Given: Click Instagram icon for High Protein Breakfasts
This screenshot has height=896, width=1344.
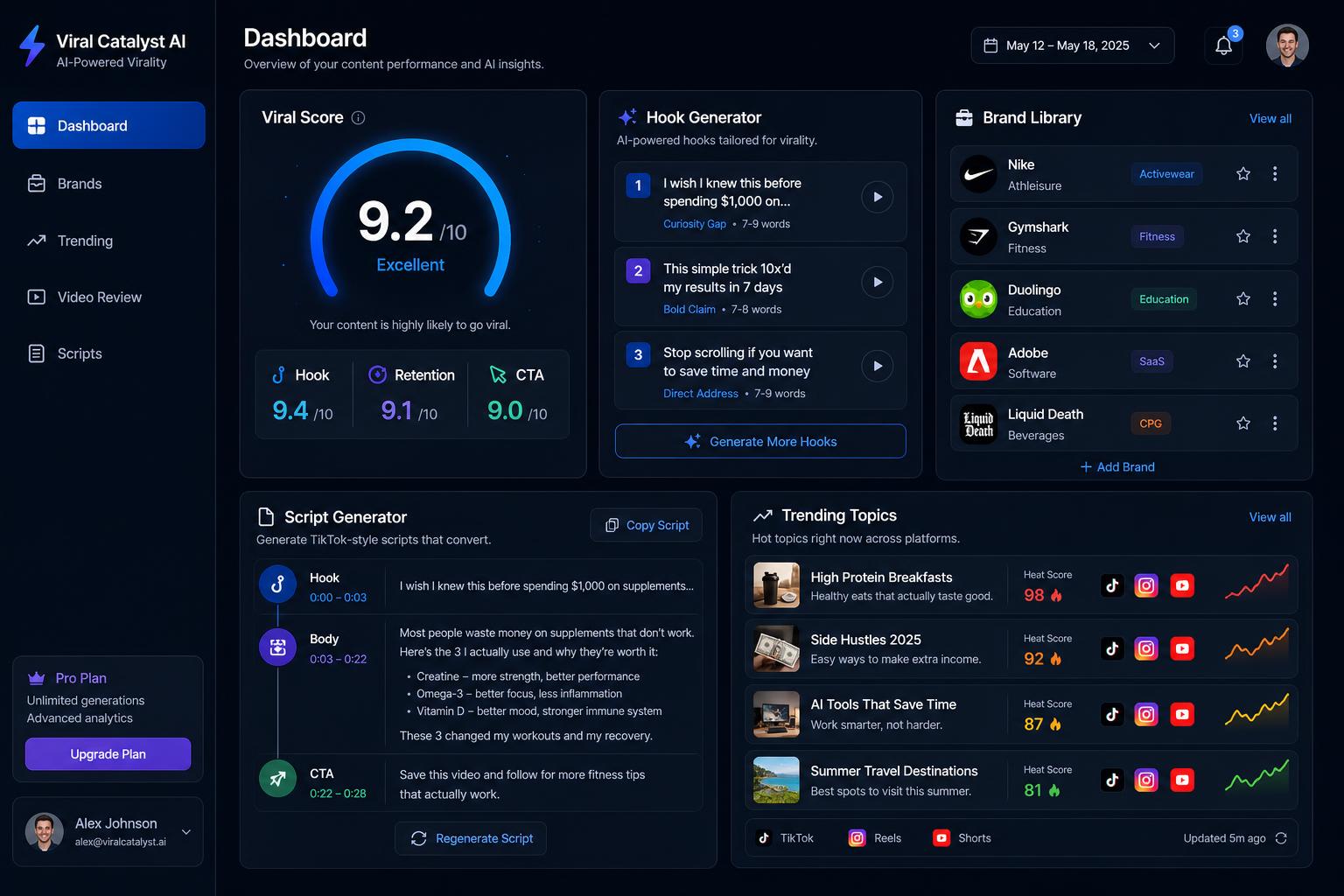Looking at the screenshot, I should (x=1146, y=585).
